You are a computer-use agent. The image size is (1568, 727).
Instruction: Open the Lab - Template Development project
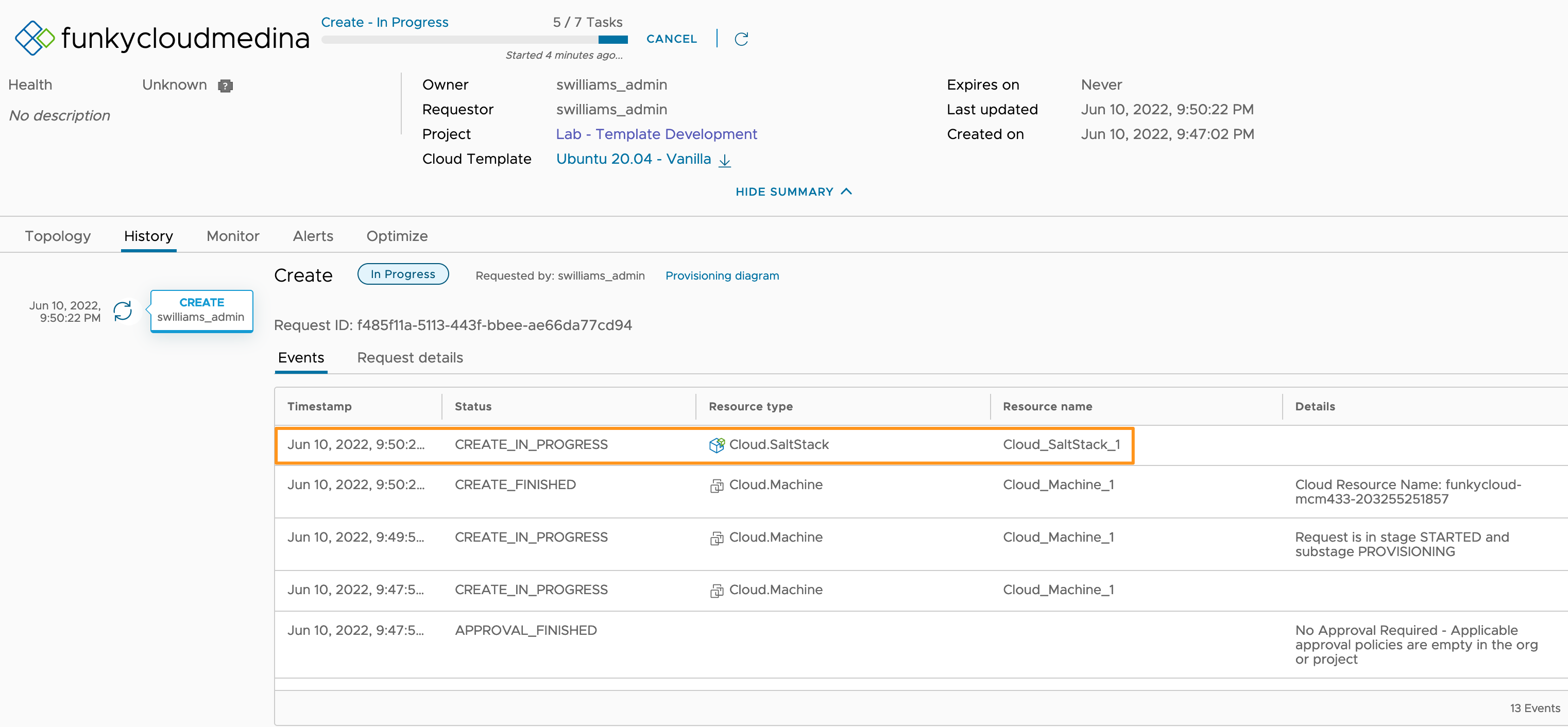pos(656,134)
